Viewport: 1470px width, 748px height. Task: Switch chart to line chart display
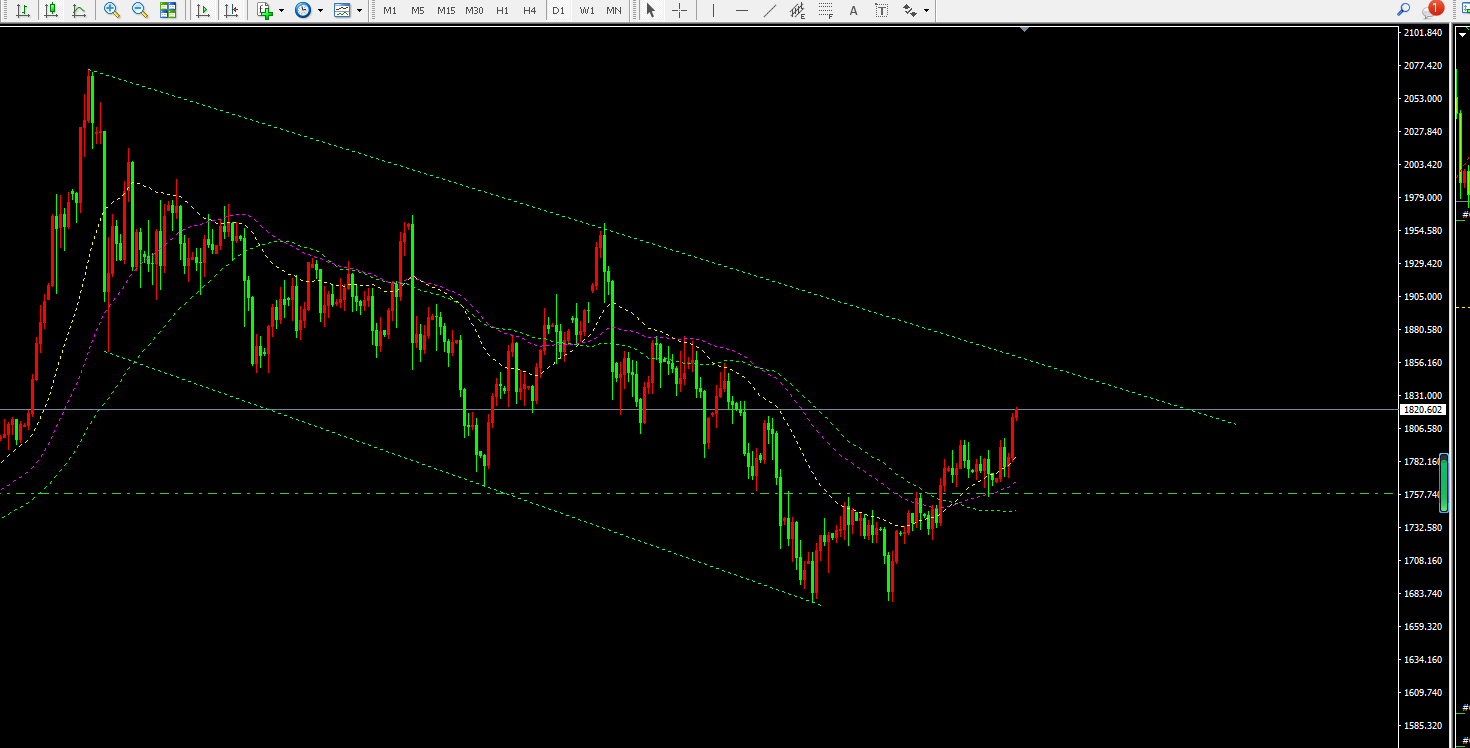pyautogui.click(x=79, y=10)
